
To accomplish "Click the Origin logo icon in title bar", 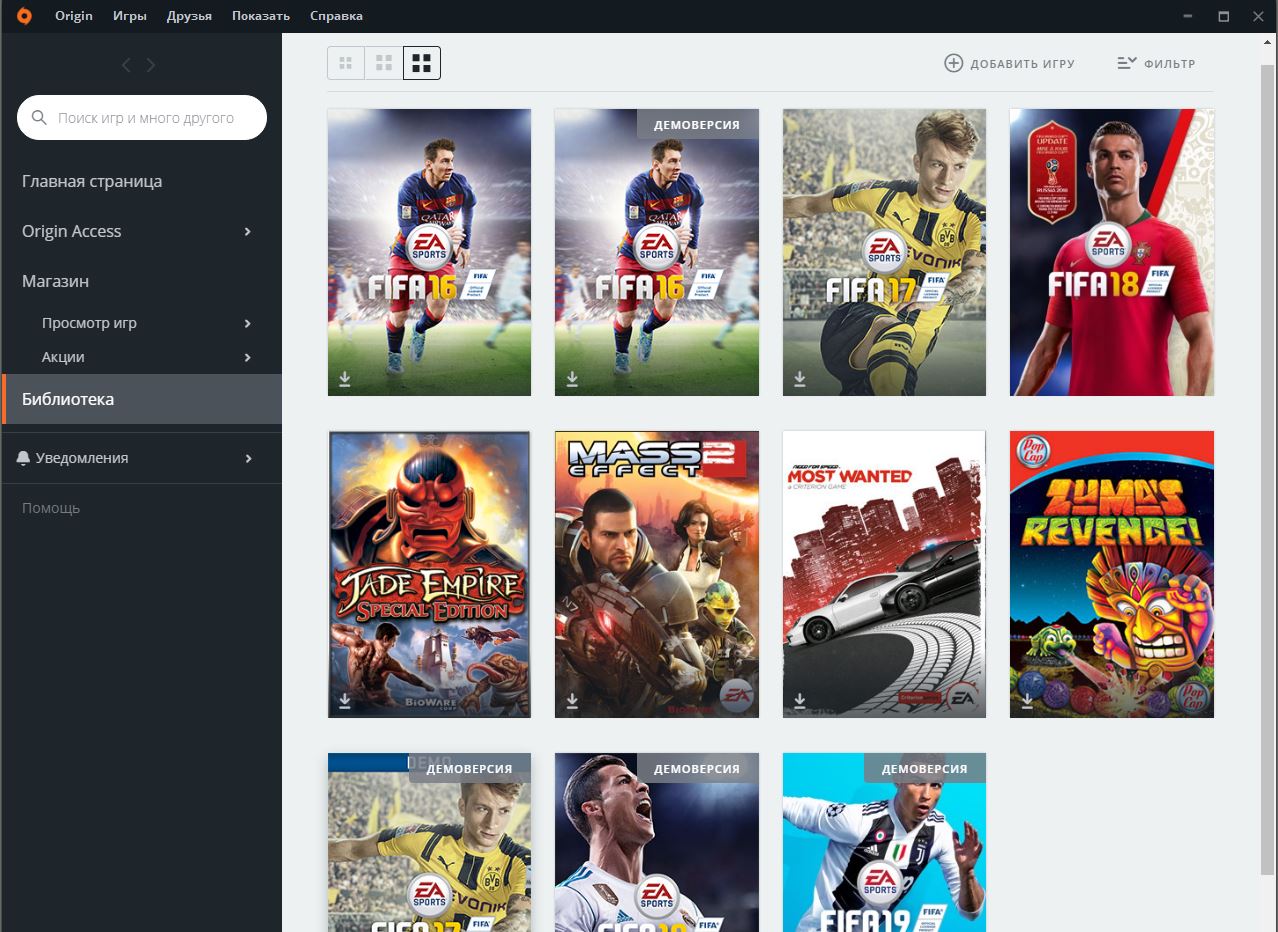I will [x=24, y=16].
